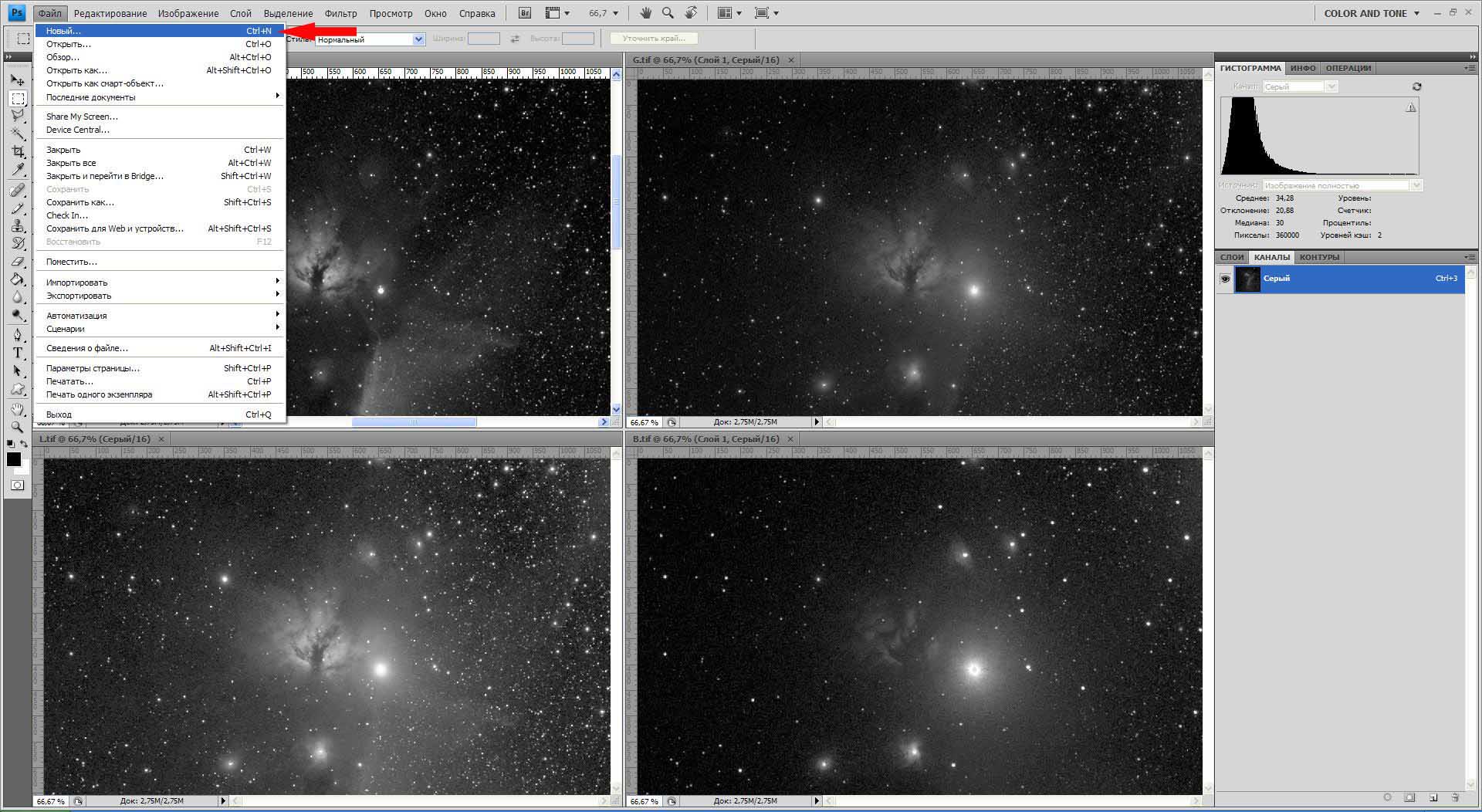
Task: Swap foreground and background colors
Action: (x=24, y=444)
